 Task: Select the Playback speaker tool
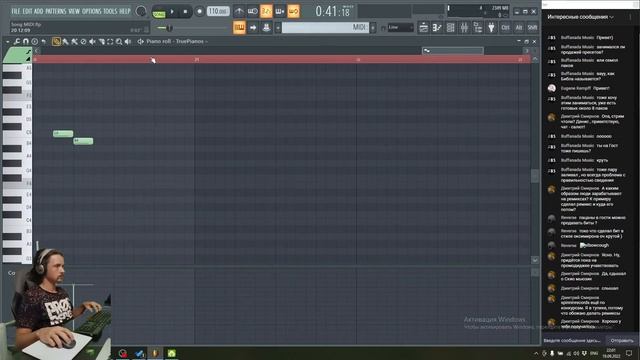tap(128, 42)
